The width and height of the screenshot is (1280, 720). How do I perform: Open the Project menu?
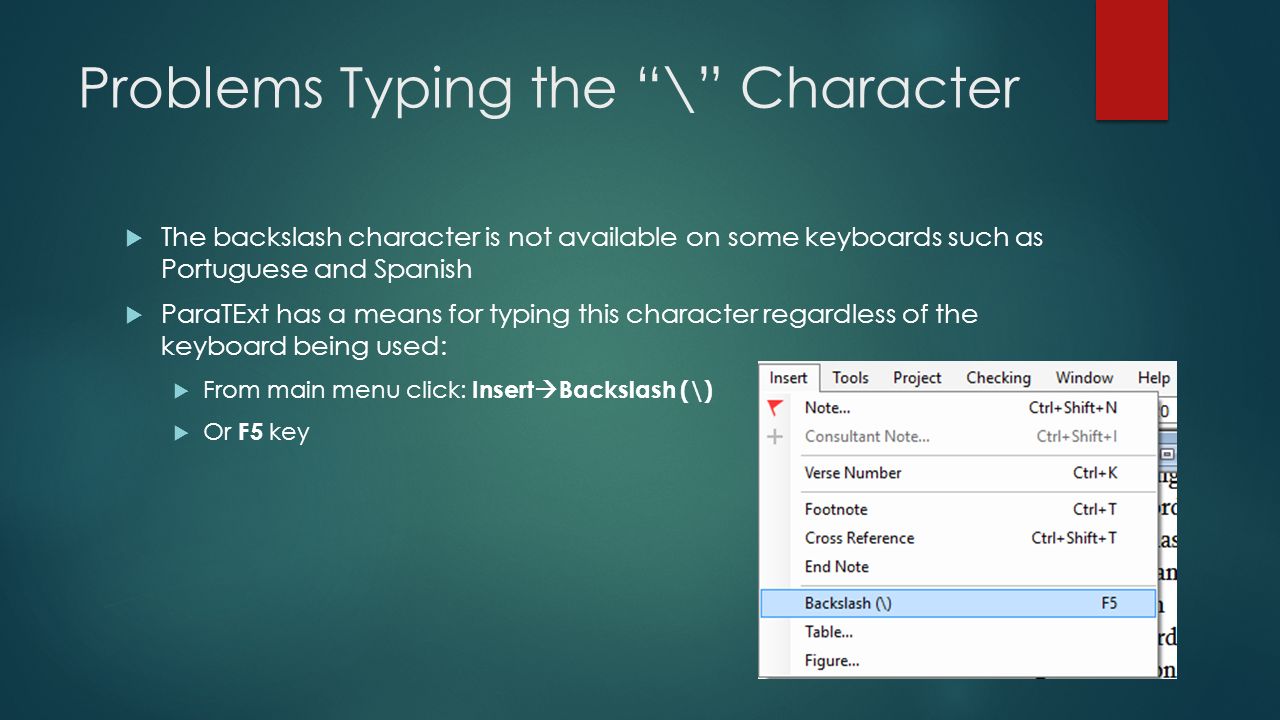click(917, 378)
